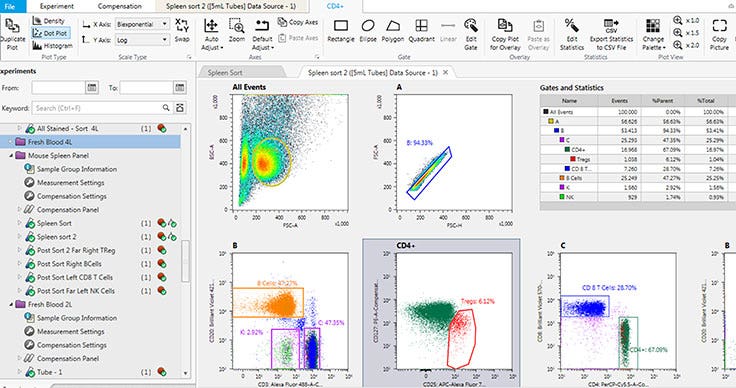The width and height of the screenshot is (736, 388).
Task: Click Copy Plot for Overlay
Action: 505,34
